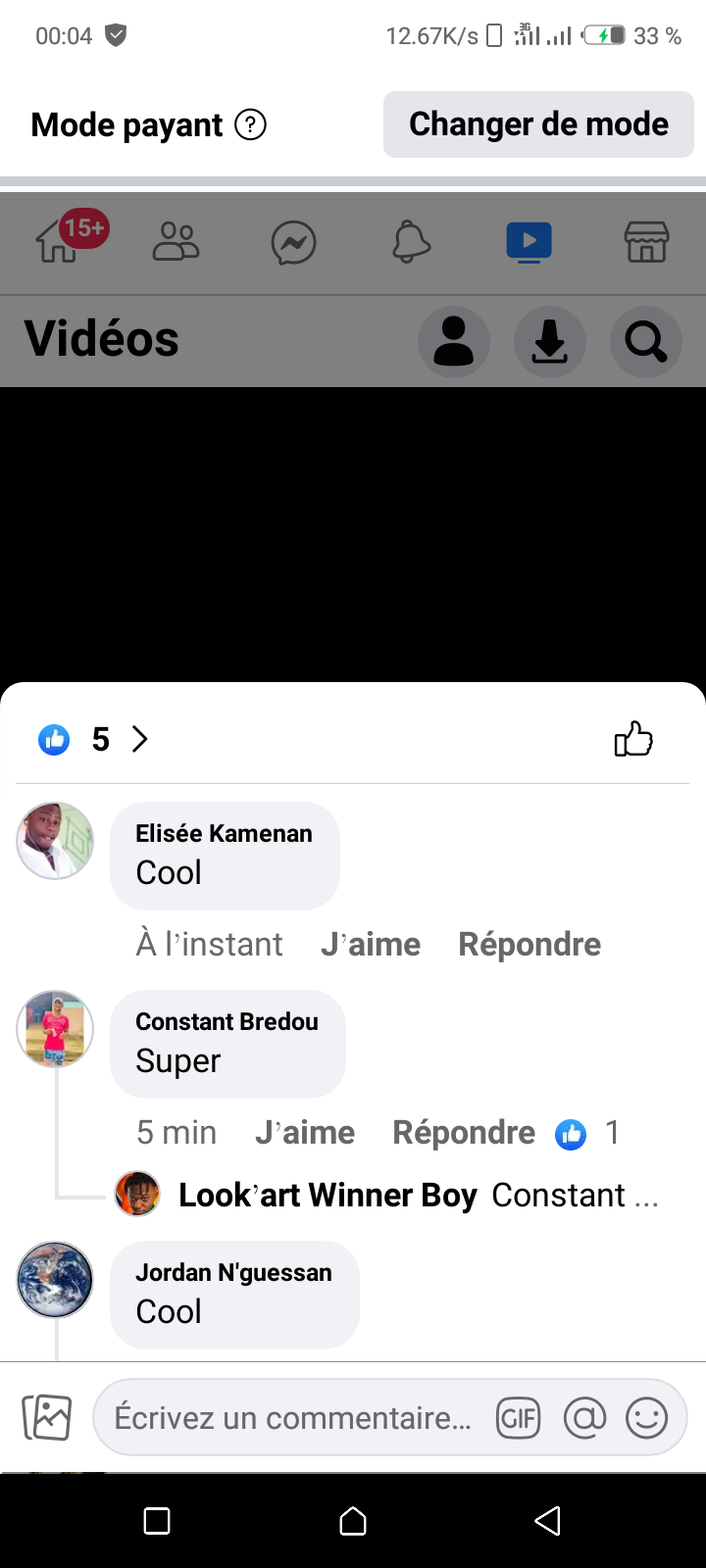Open the notifications bell tab
Image resolution: width=706 pixels, height=1568 pixels.
411,242
